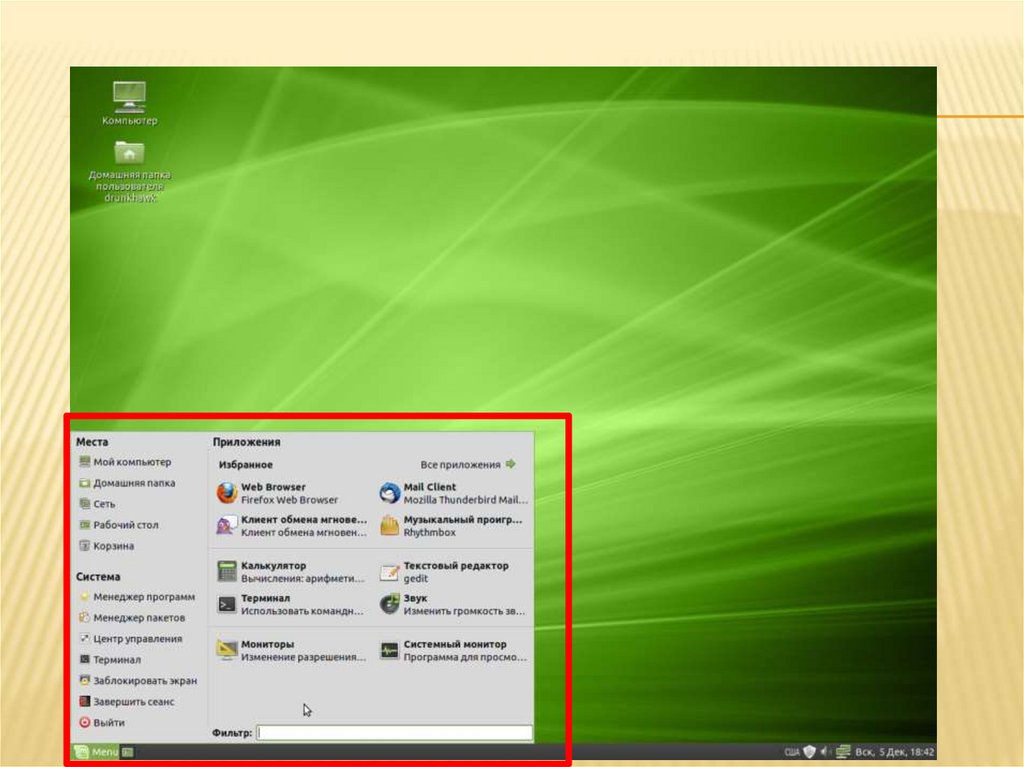The width and height of the screenshot is (1024, 767).
Task: Open Домашняя папка in the menu
Action: 127,483
